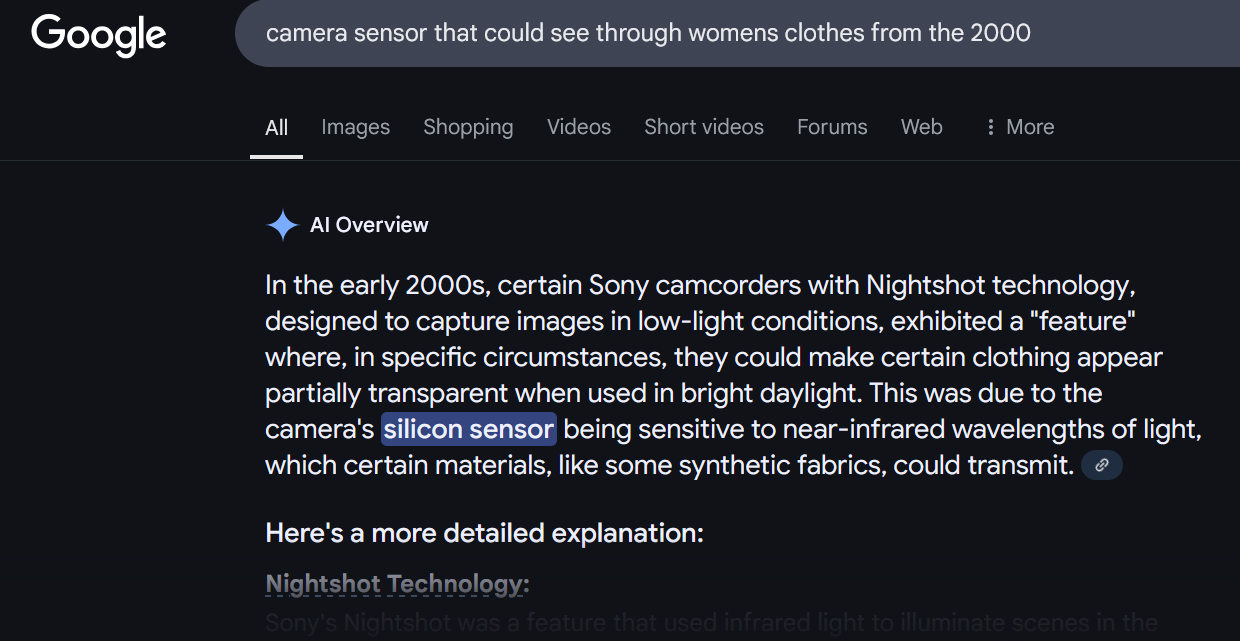Expand the faded Sony's Nightshot paragraph

pos(712,624)
